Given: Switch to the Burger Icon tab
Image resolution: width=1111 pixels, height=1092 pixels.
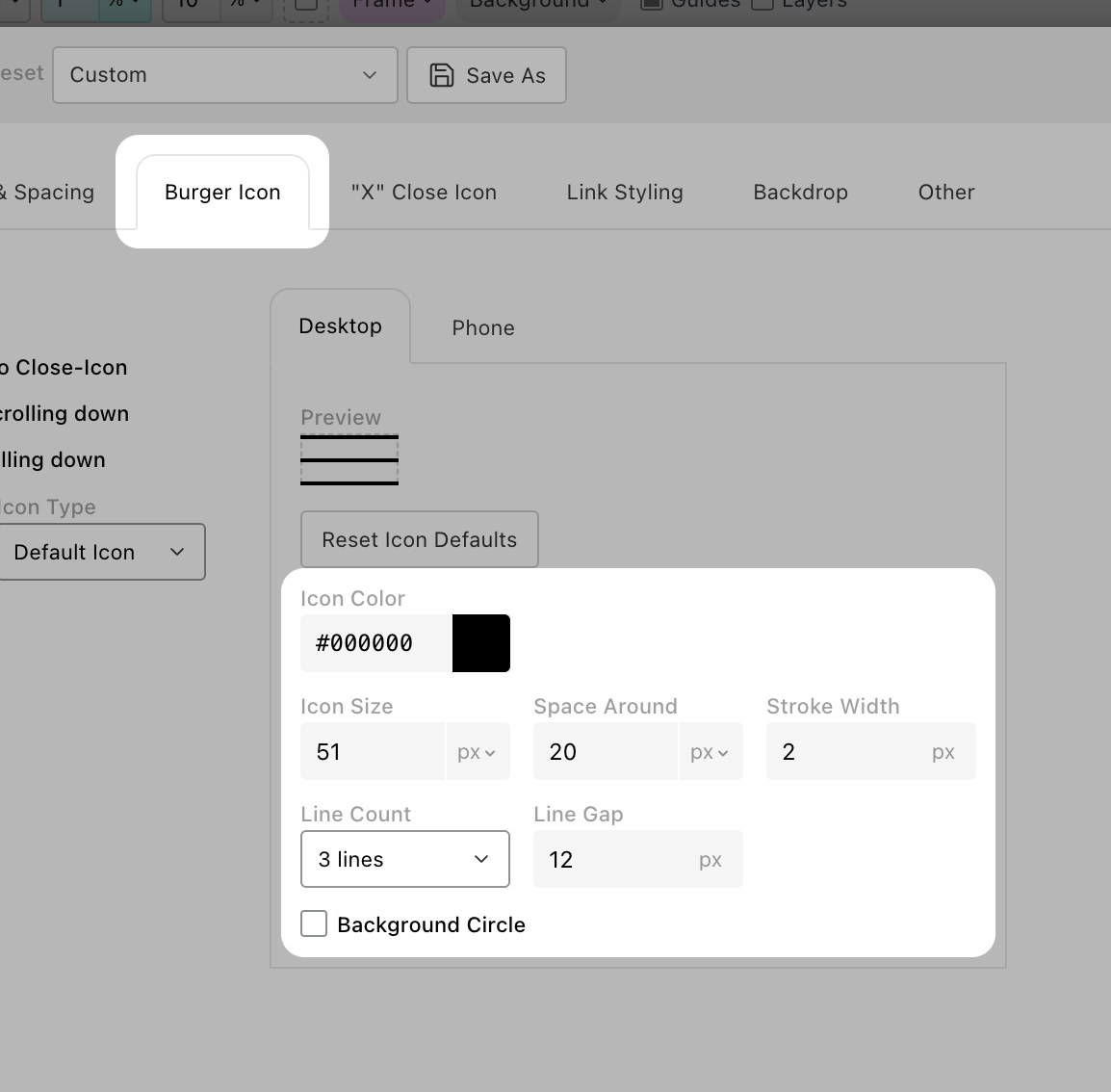Looking at the screenshot, I should (222, 192).
